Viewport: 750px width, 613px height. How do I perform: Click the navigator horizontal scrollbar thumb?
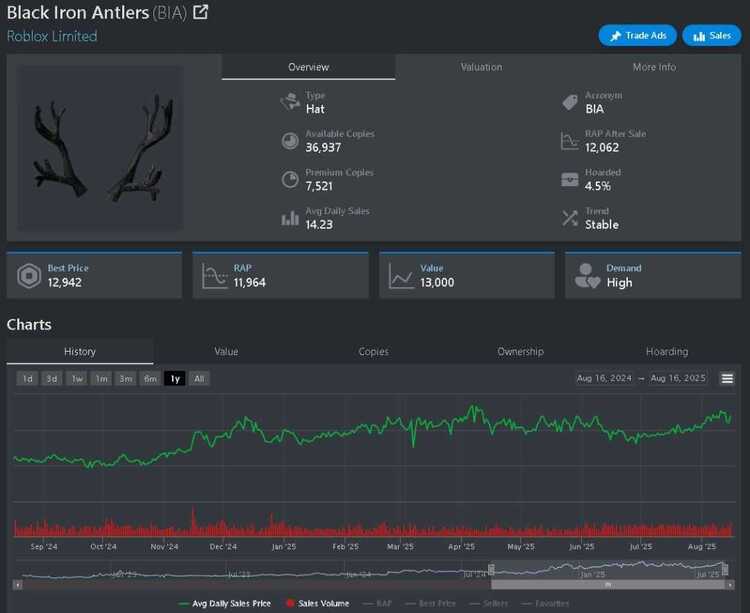(x=608, y=585)
